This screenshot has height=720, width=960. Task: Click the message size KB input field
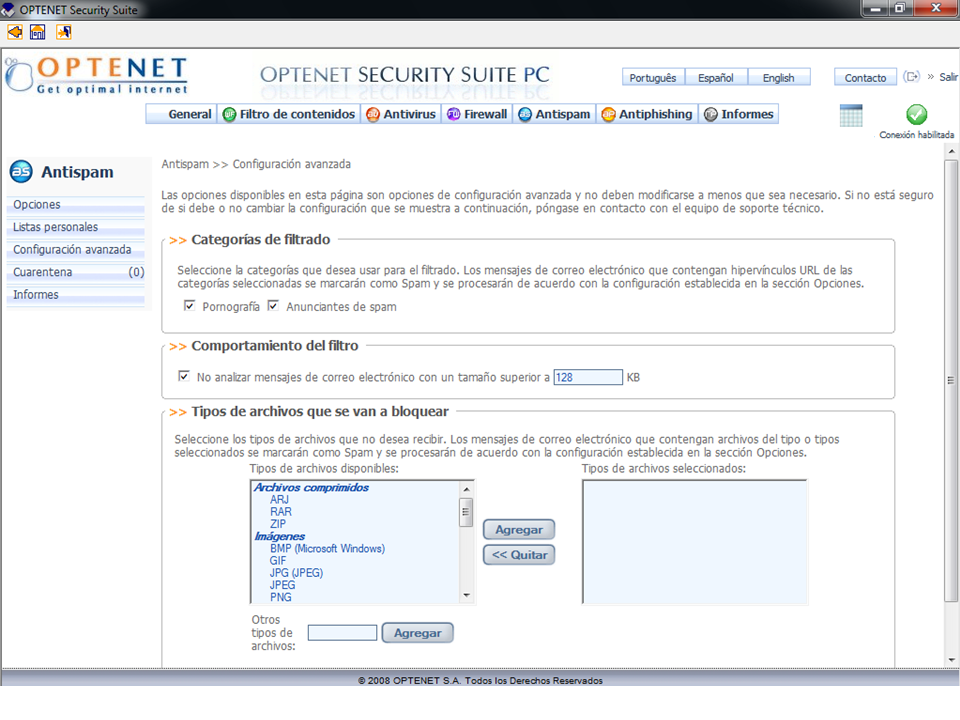coord(588,377)
